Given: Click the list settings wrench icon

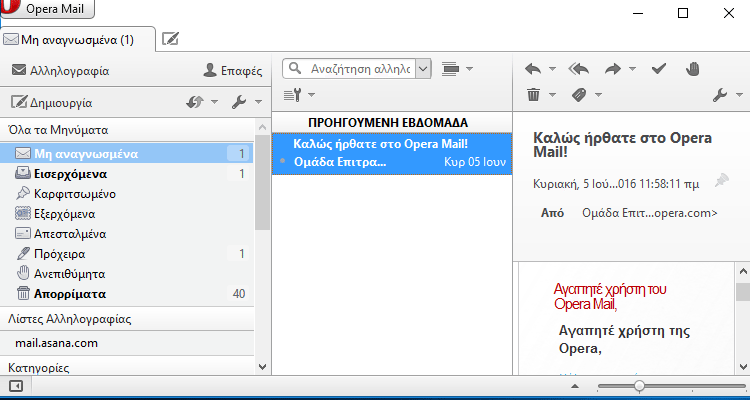Looking at the screenshot, I should click(293, 95).
